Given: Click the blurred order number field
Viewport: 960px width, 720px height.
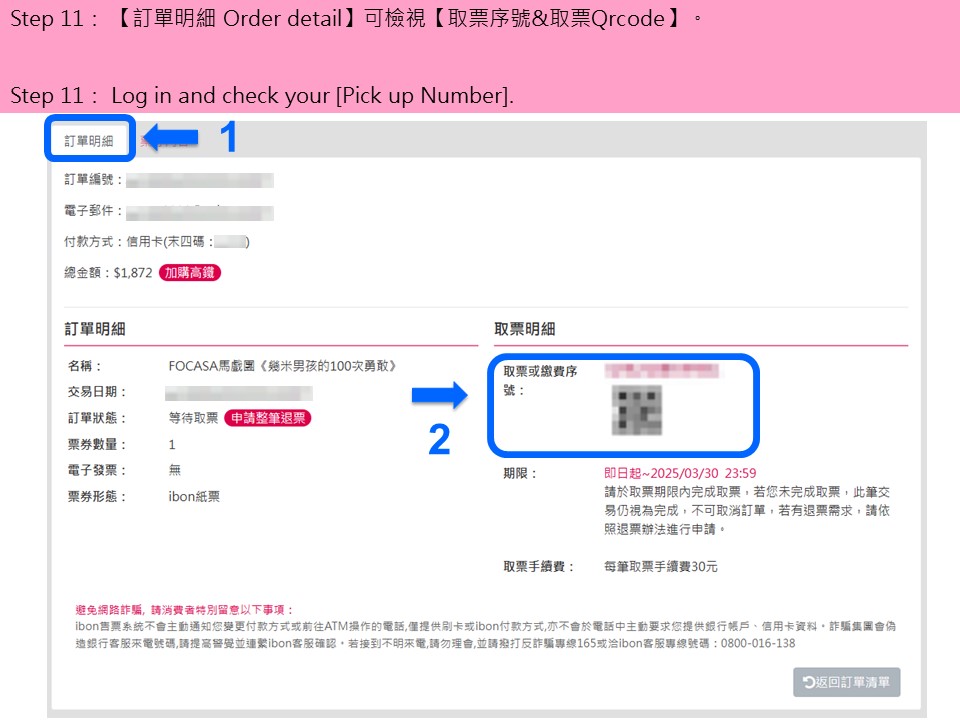Looking at the screenshot, I should coord(200,180).
